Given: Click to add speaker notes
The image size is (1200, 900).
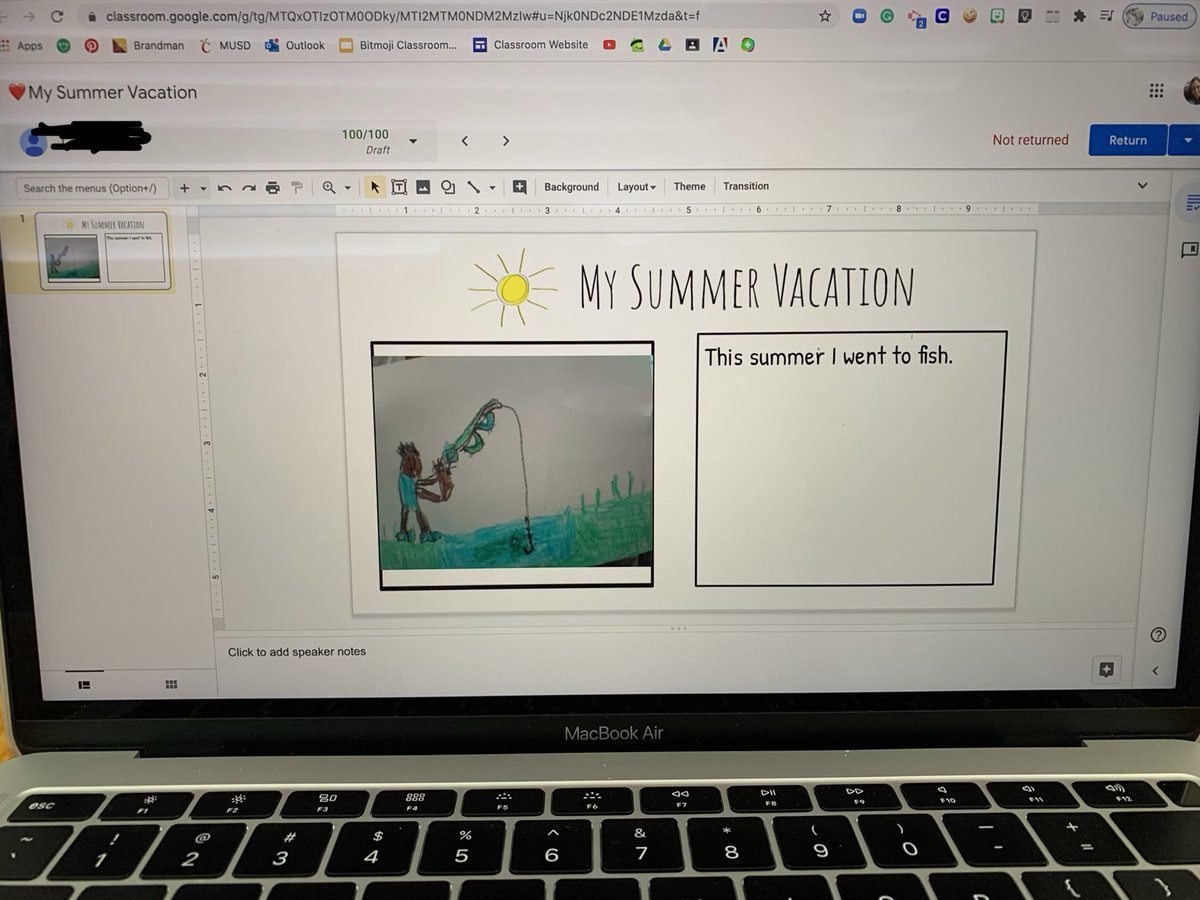Looking at the screenshot, I should coord(297,652).
